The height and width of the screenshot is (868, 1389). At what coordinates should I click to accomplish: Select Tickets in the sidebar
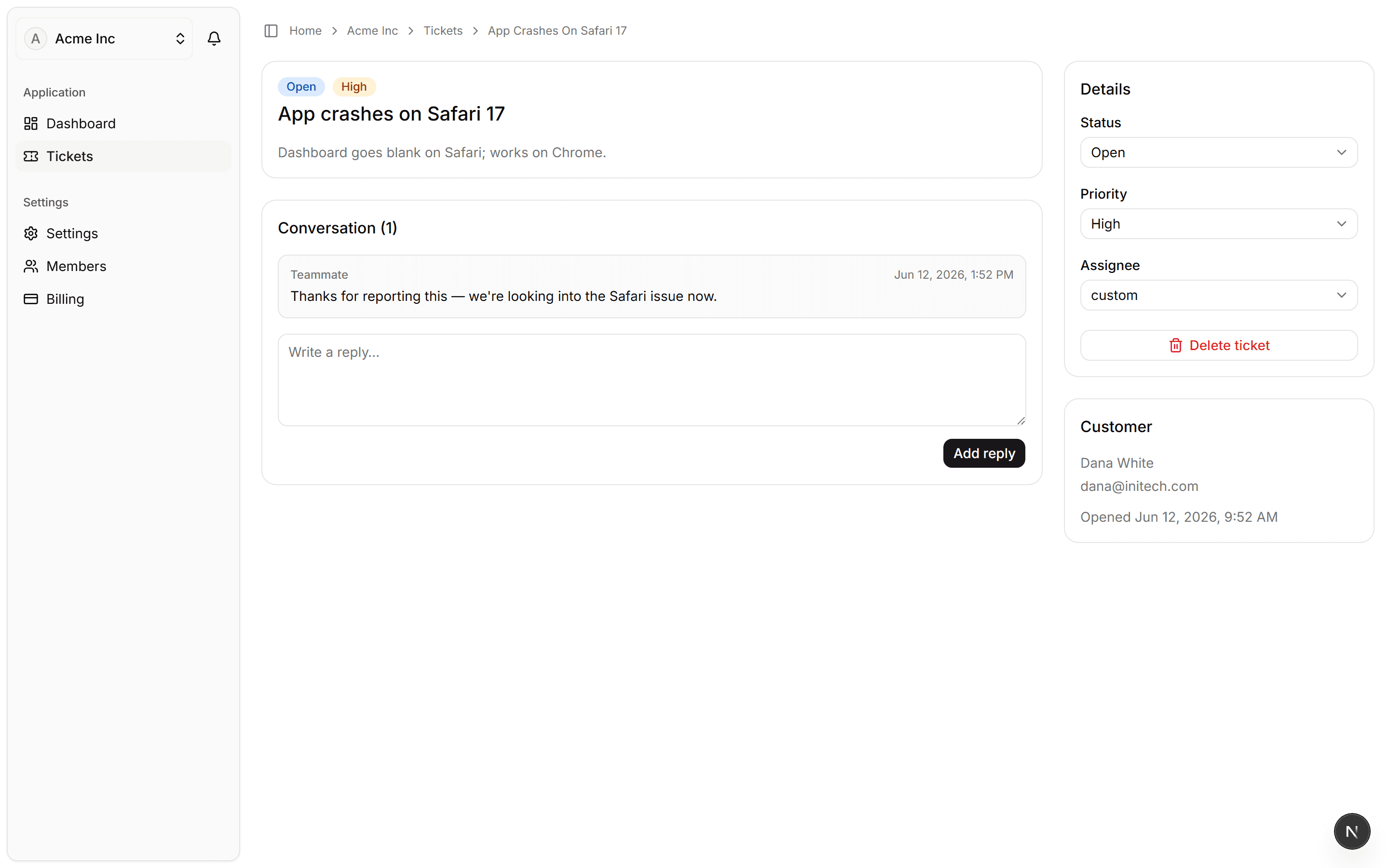(123, 156)
